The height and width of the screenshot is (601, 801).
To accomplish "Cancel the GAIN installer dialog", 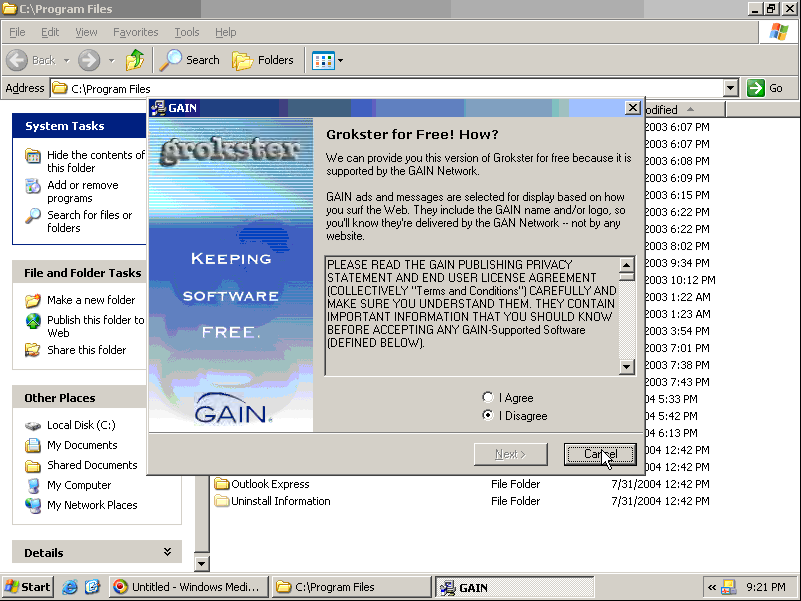I will pyautogui.click(x=600, y=454).
